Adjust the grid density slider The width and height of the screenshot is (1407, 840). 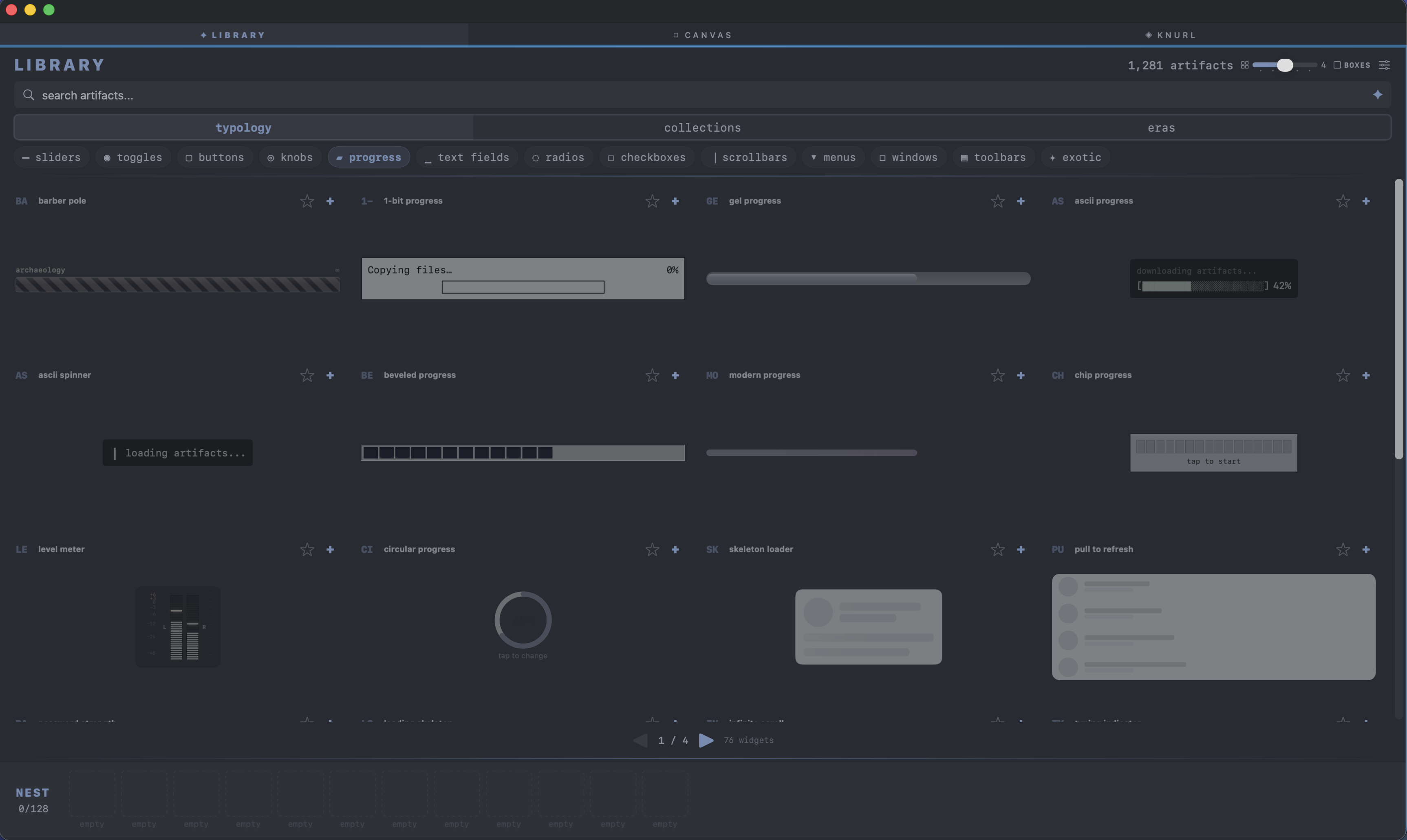(1286, 64)
